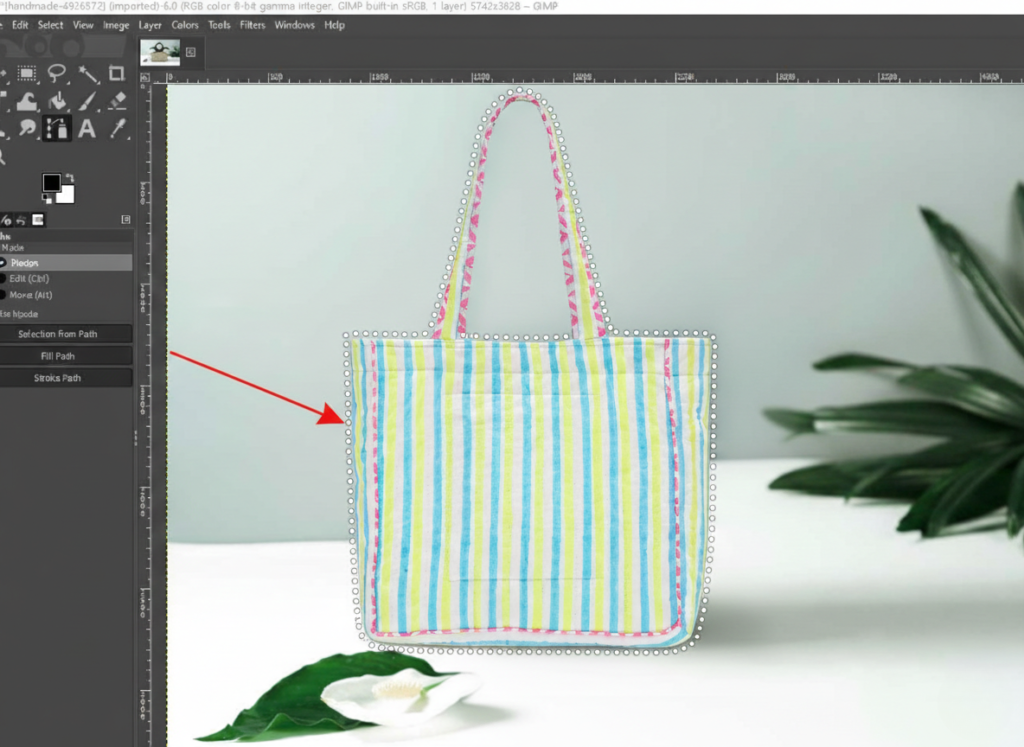Open the Colors menu
This screenshot has height=747, width=1024.
(x=184, y=25)
